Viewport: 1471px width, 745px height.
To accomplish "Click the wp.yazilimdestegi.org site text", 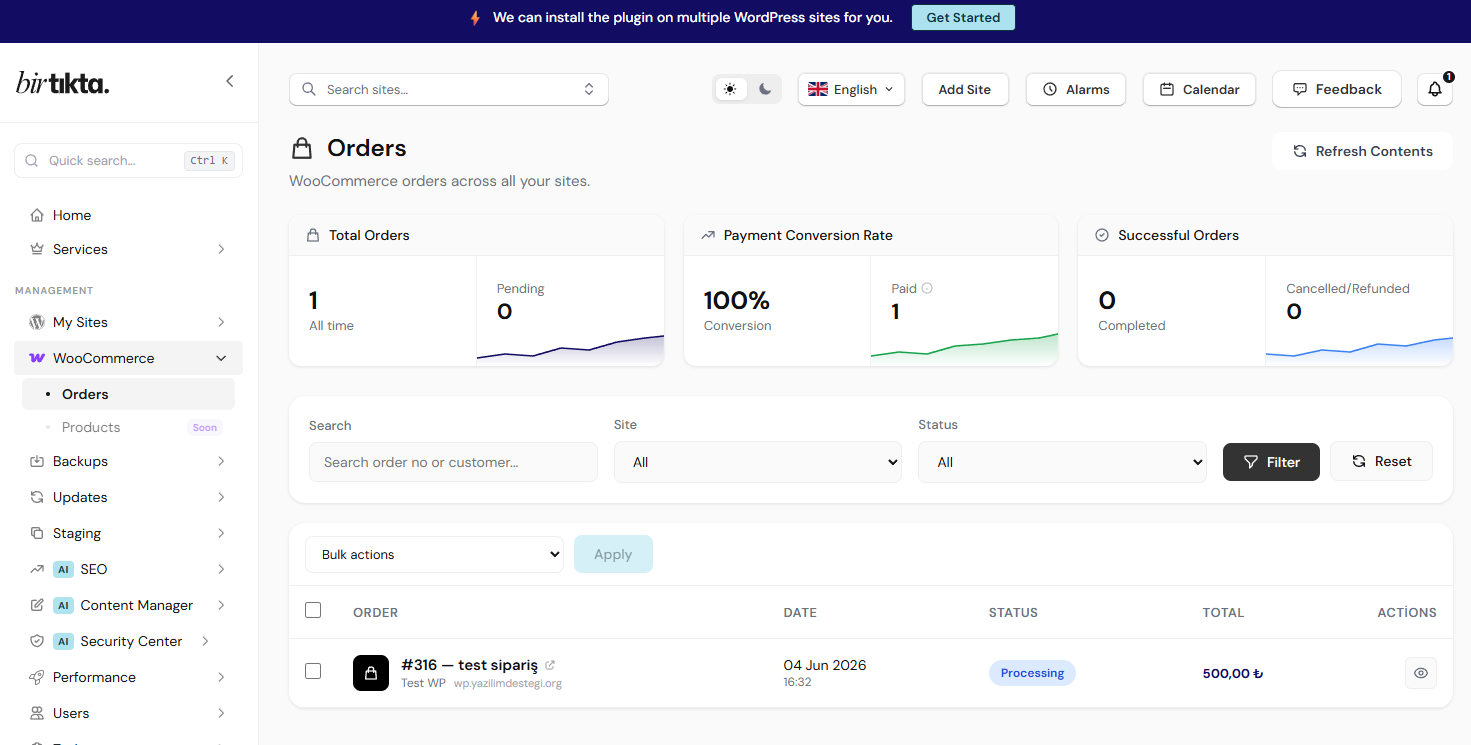I will coord(508,684).
